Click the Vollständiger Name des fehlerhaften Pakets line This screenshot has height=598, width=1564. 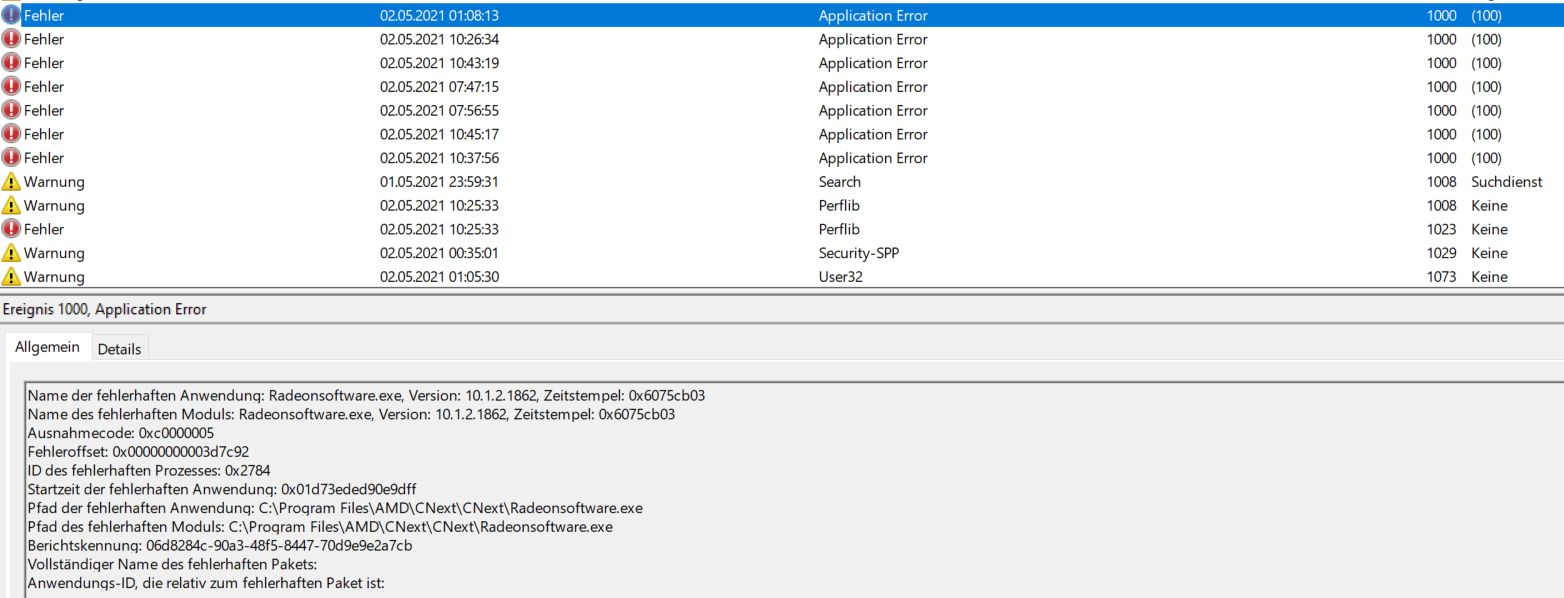pyautogui.click(x=172, y=564)
